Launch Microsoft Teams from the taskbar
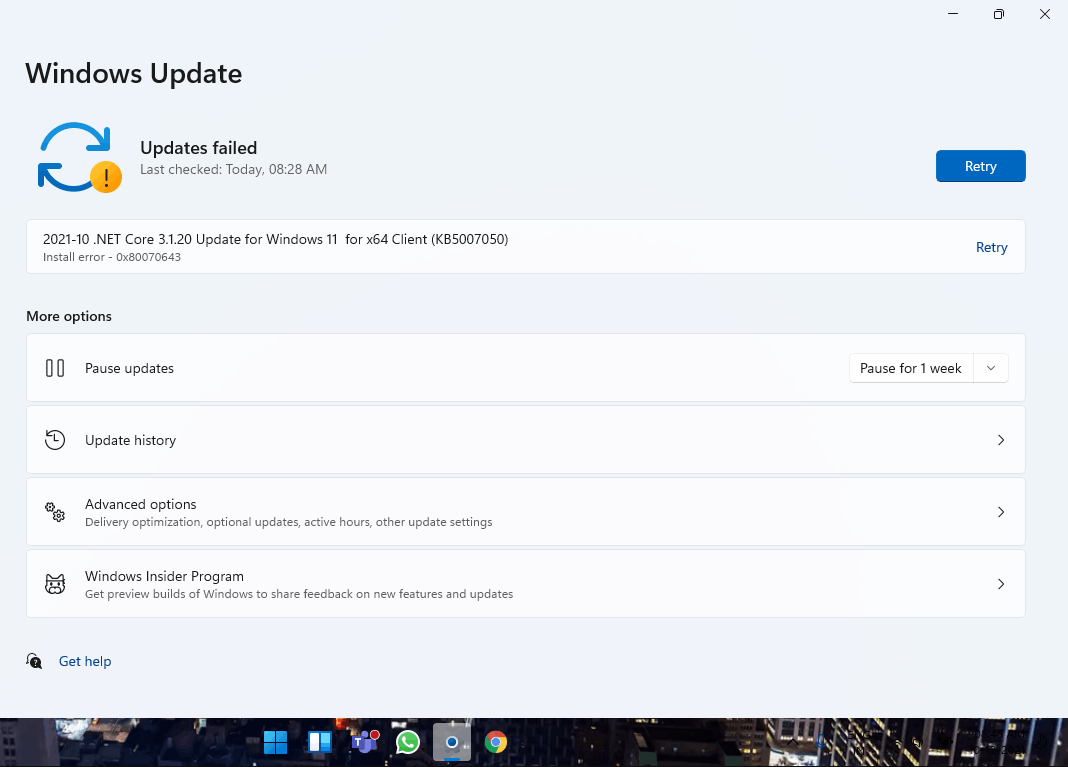 pyautogui.click(x=364, y=742)
